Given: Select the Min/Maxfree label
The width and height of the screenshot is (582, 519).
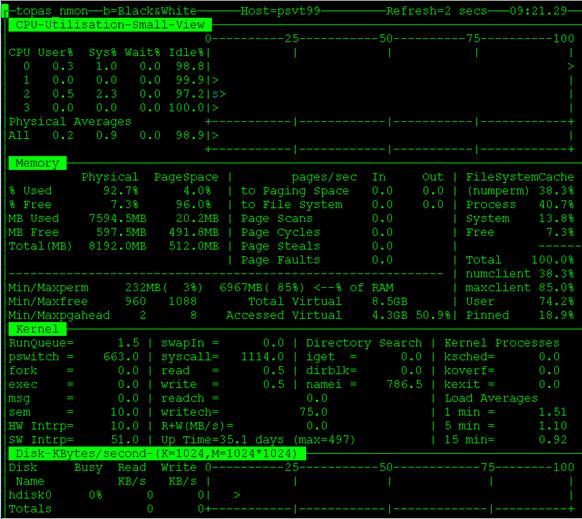Looking at the screenshot, I should (x=48, y=301).
